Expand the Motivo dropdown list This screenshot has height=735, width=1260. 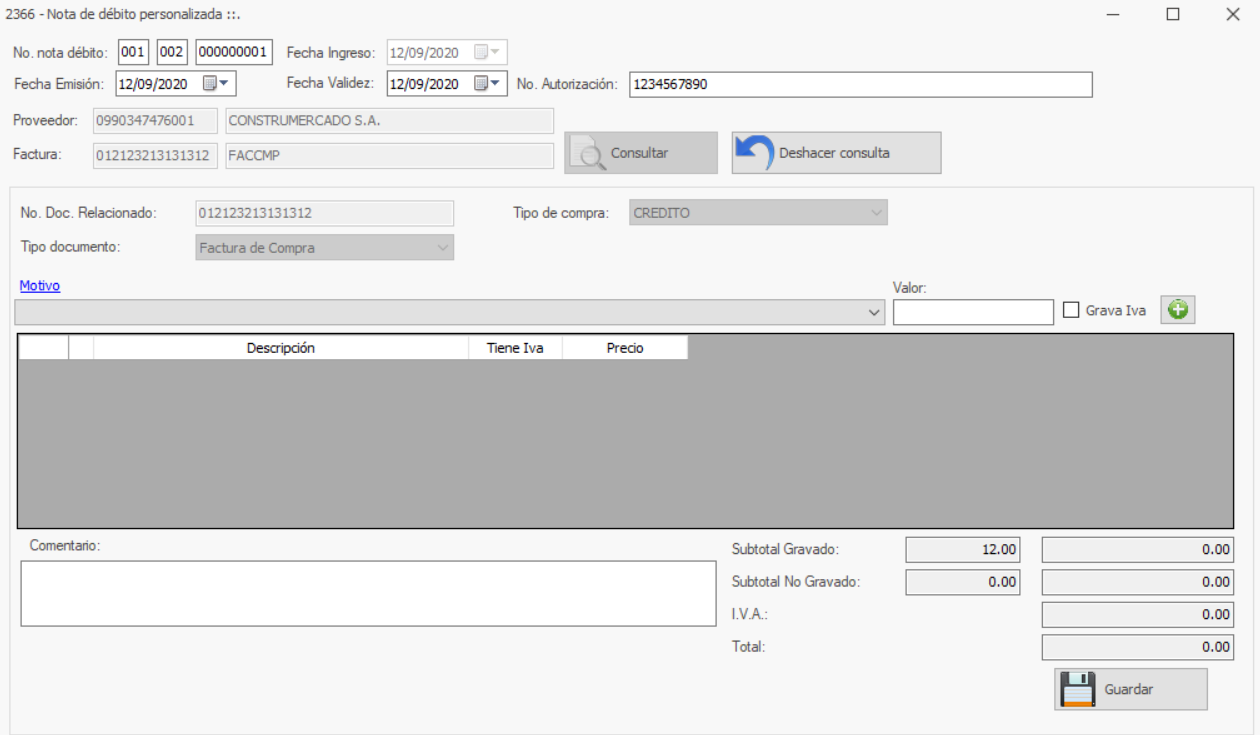pyautogui.click(x=876, y=313)
